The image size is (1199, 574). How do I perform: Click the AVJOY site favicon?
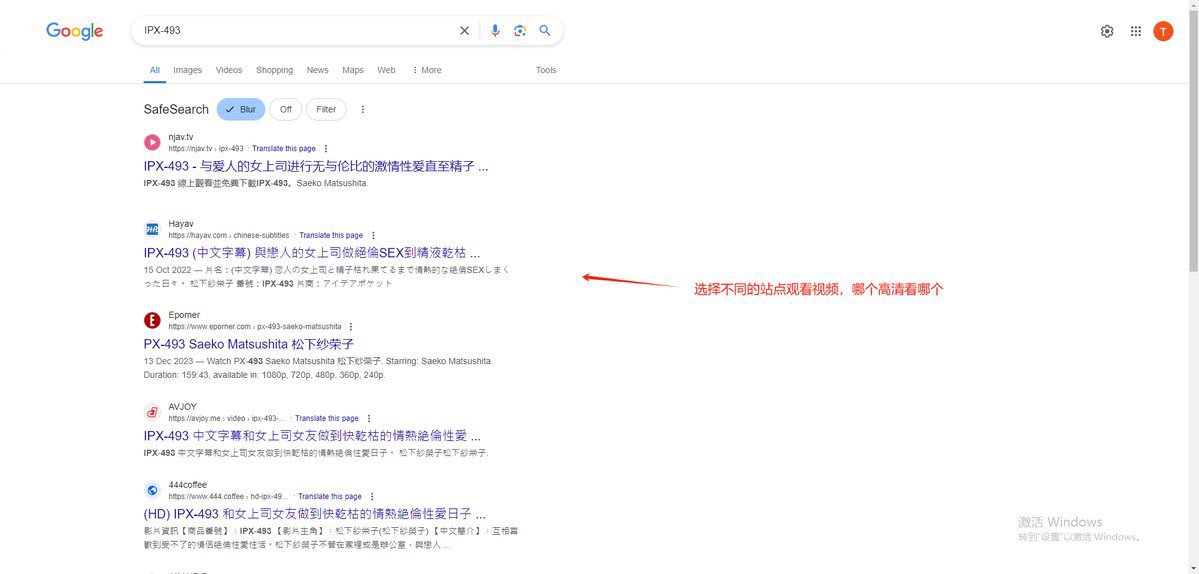pos(152,413)
